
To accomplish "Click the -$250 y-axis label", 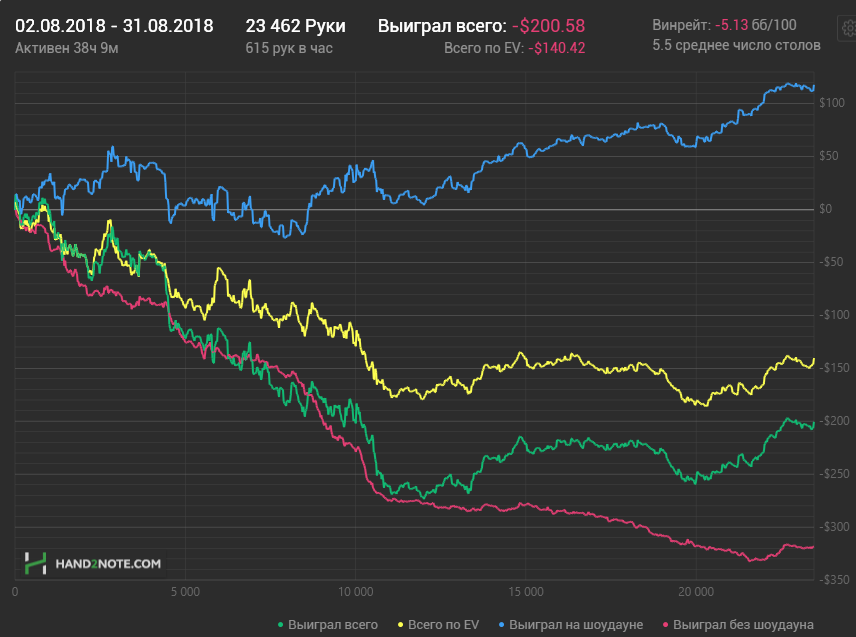I will pyautogui.click(x=834, y=473).
